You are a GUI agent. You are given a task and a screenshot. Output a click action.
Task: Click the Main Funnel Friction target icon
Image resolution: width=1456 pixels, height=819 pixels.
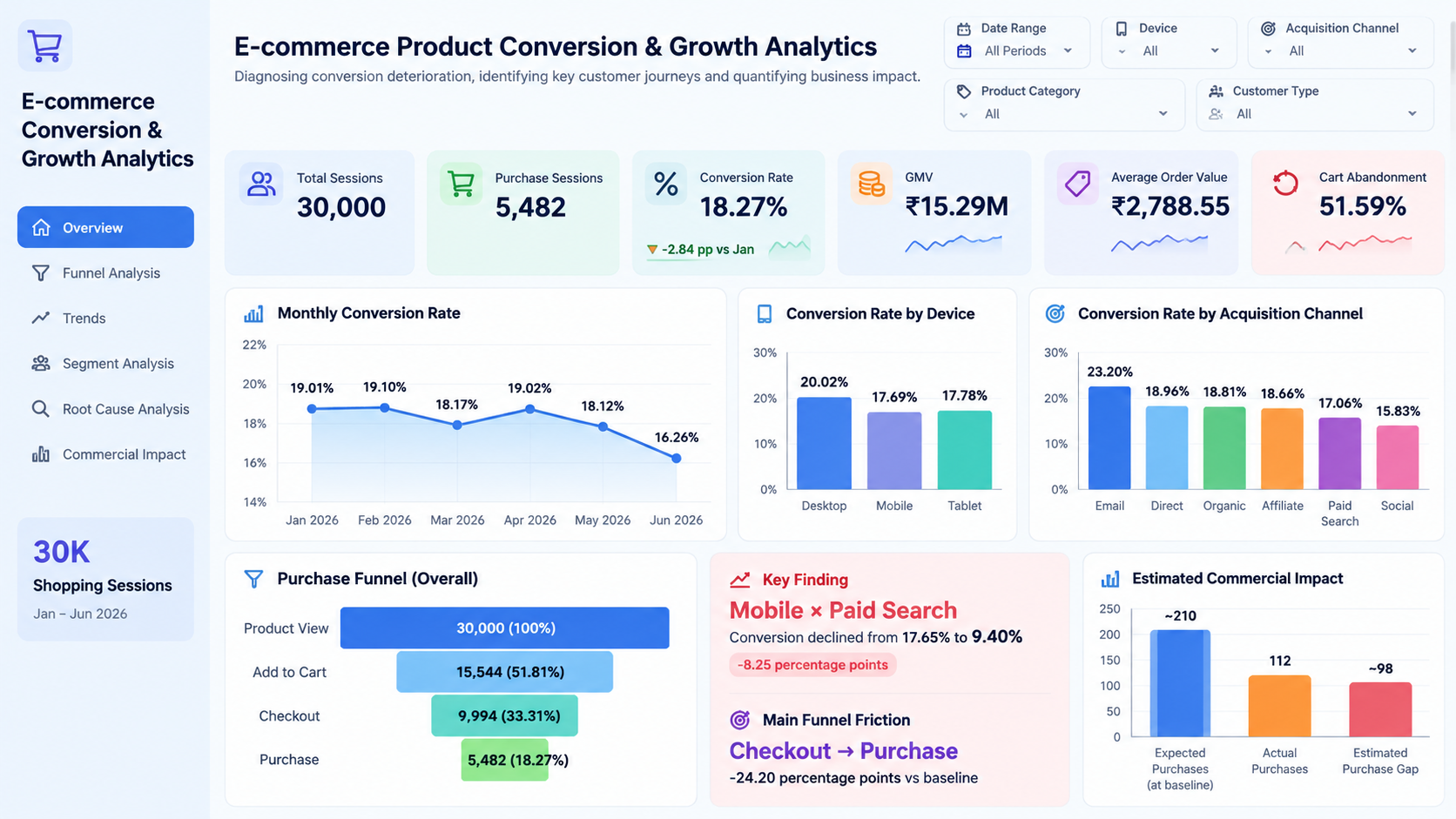pyautogui.click(x=740, y=720)
